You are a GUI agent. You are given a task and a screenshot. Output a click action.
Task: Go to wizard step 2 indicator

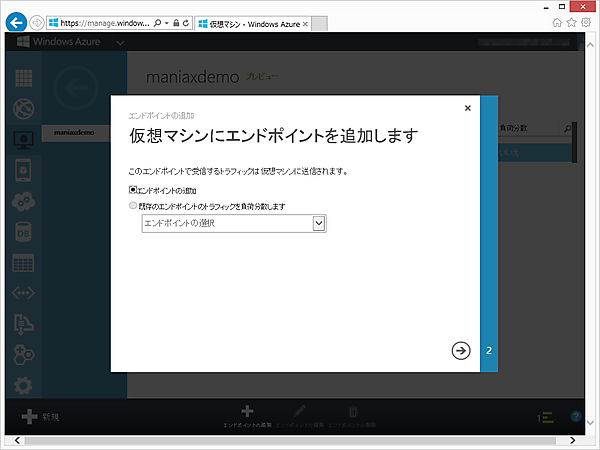[x=489, y=351]
